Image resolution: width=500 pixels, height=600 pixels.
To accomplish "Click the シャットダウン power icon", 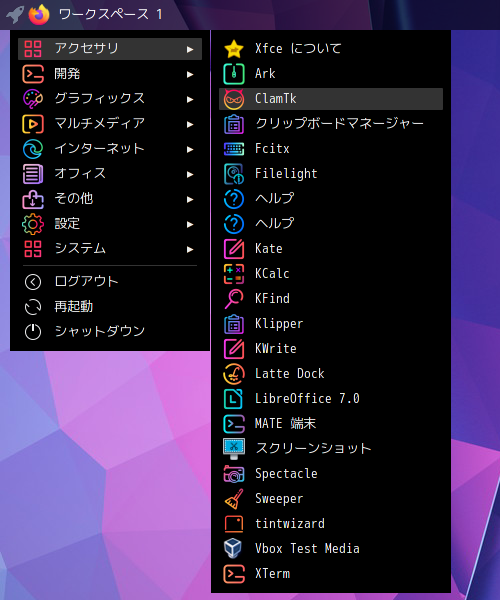I will coord(33,332).
